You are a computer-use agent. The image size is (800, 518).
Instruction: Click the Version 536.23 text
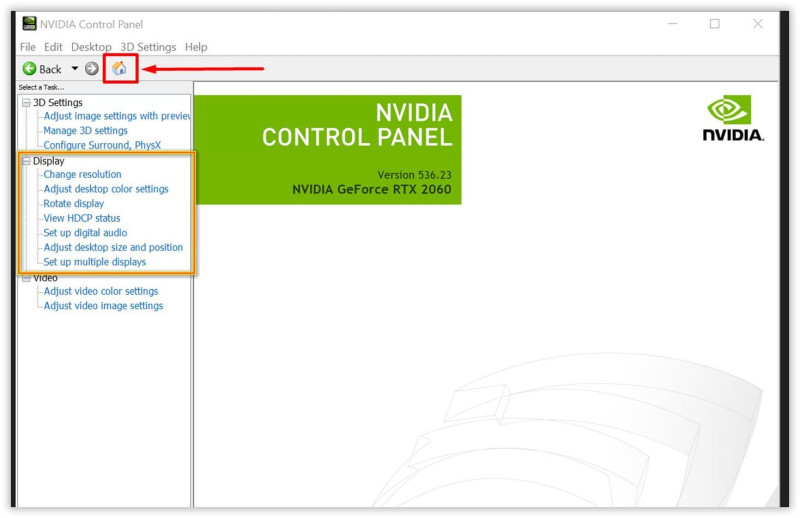click(x=414, y=175)
